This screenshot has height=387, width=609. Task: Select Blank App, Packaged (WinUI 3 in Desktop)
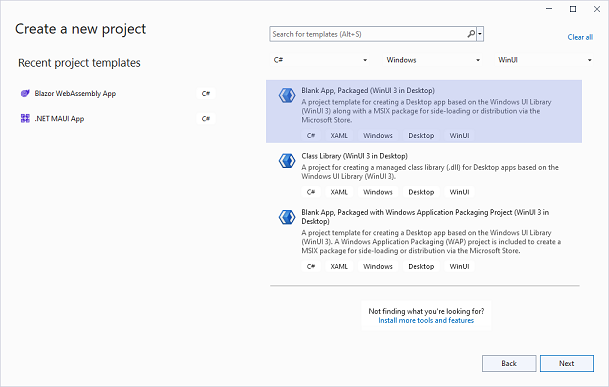tap(424, 112)
